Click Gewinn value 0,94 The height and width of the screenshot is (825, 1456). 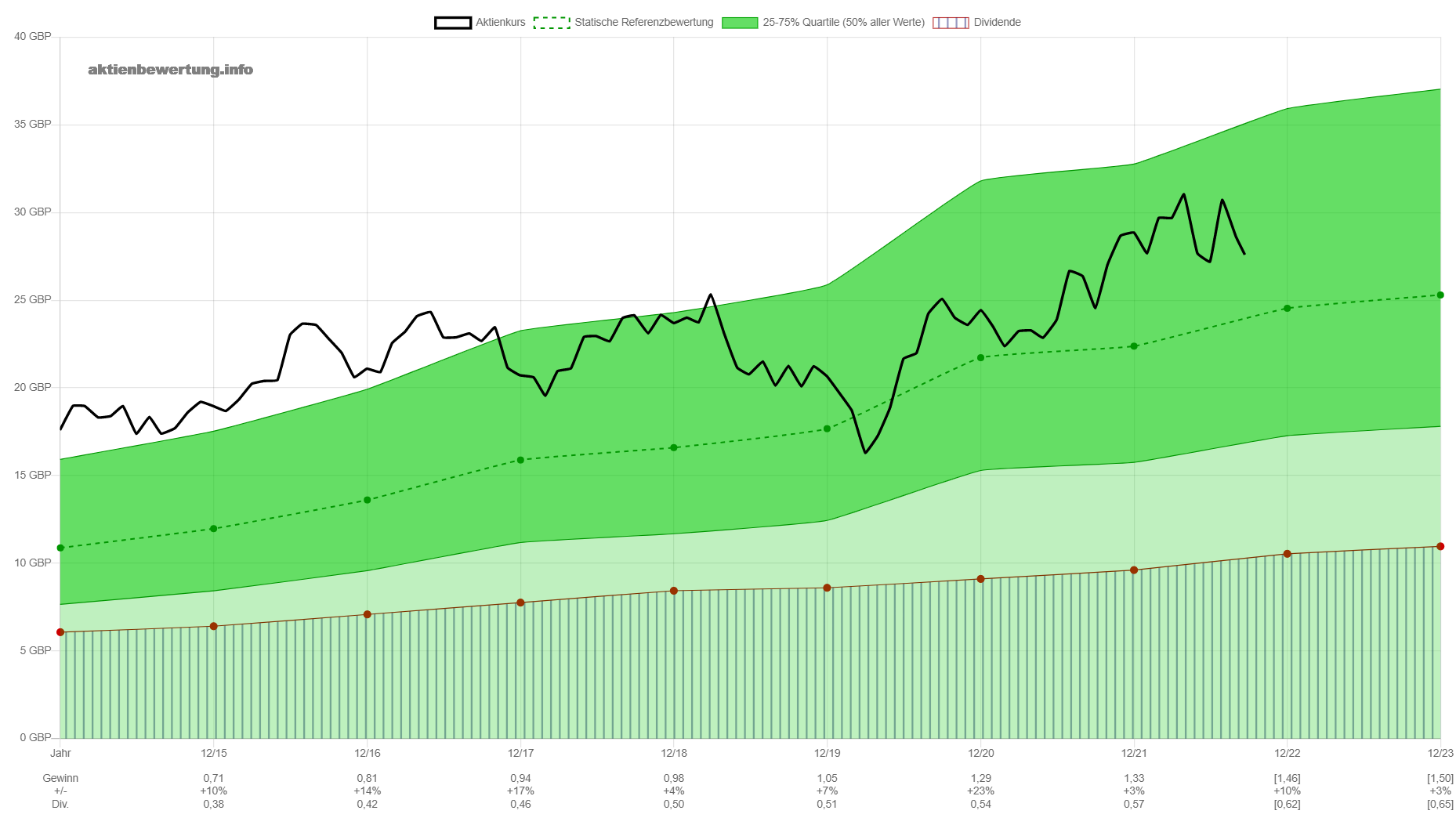coord(520,778)
